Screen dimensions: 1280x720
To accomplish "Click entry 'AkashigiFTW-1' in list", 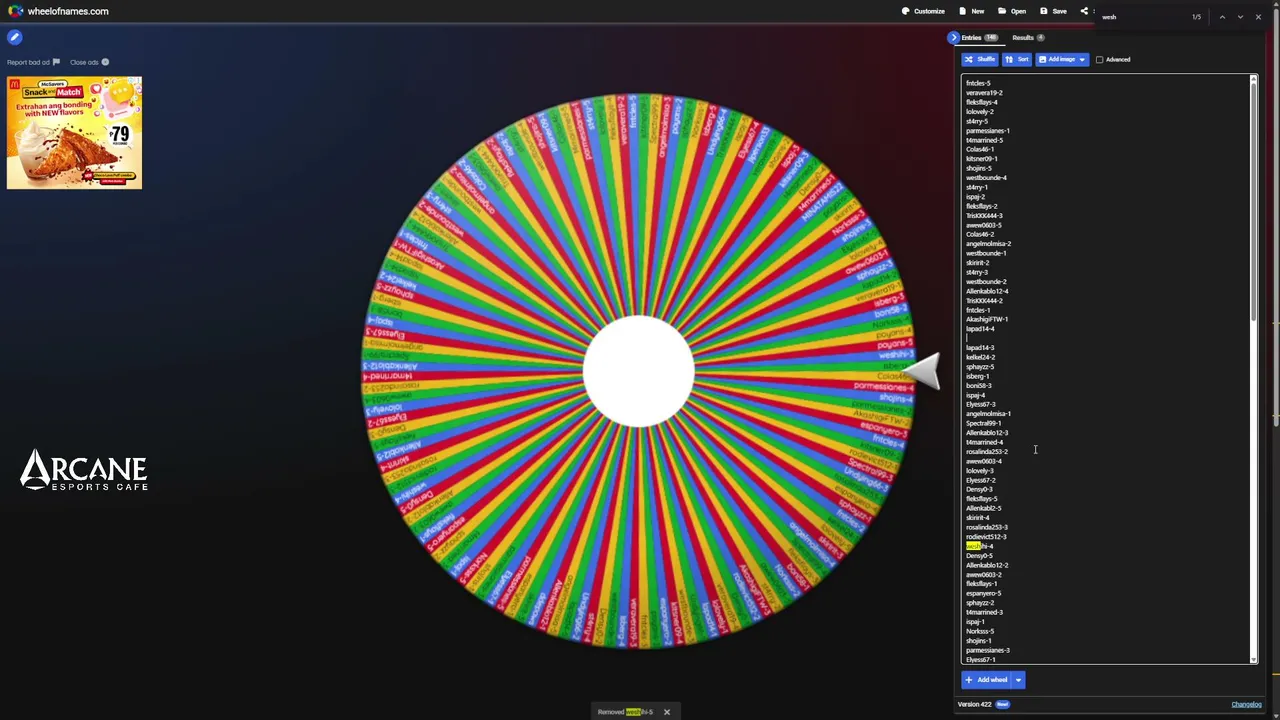I will [x=987, y=320].
